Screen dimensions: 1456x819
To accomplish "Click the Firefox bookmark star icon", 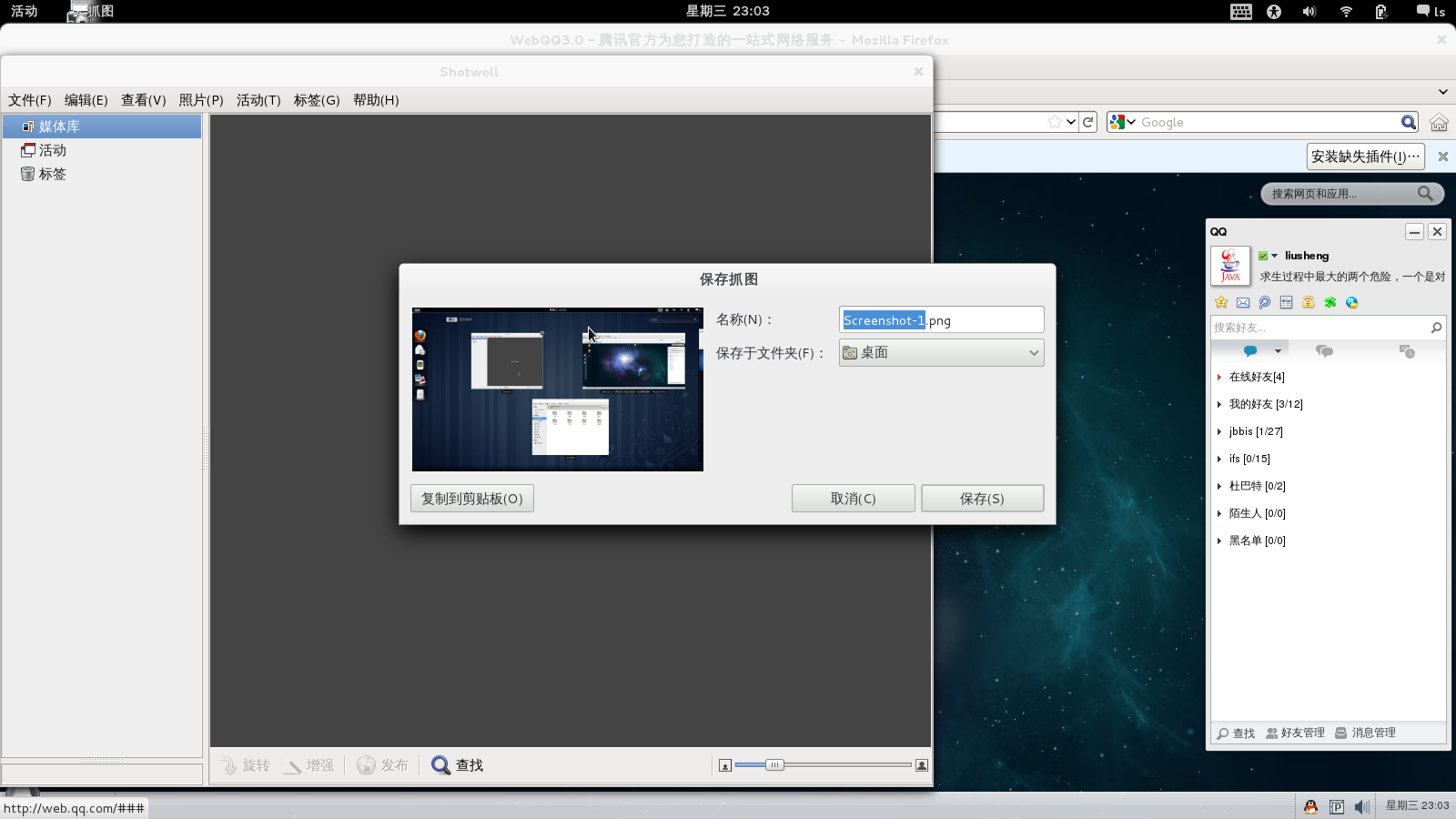I will click(x=1054, y=122).
